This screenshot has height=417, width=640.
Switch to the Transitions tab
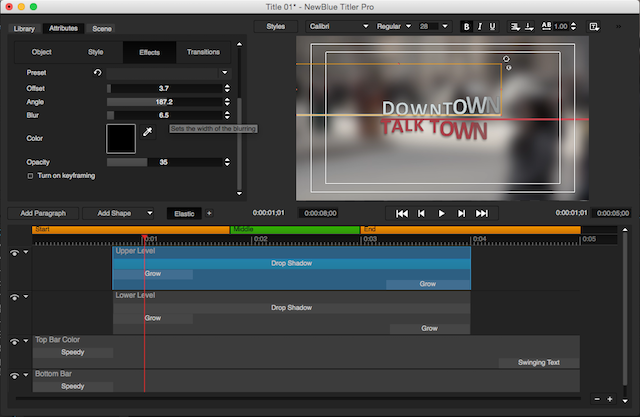point(203,51)
